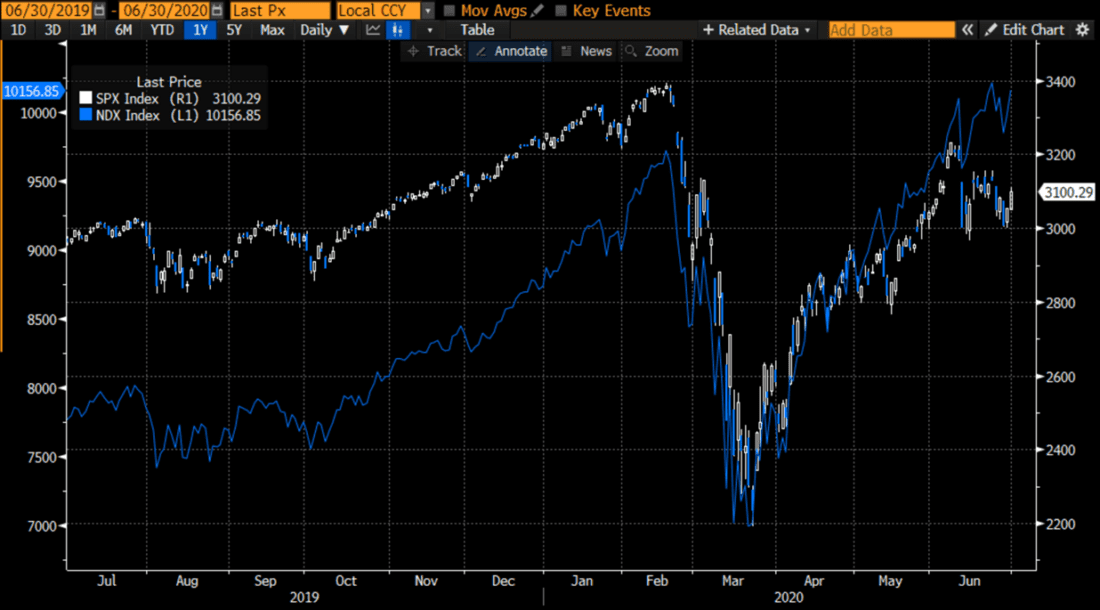Activate the Annotate tool
Image resolution: width=1100 pixels, height=610 pixels.
pos(511,51)
